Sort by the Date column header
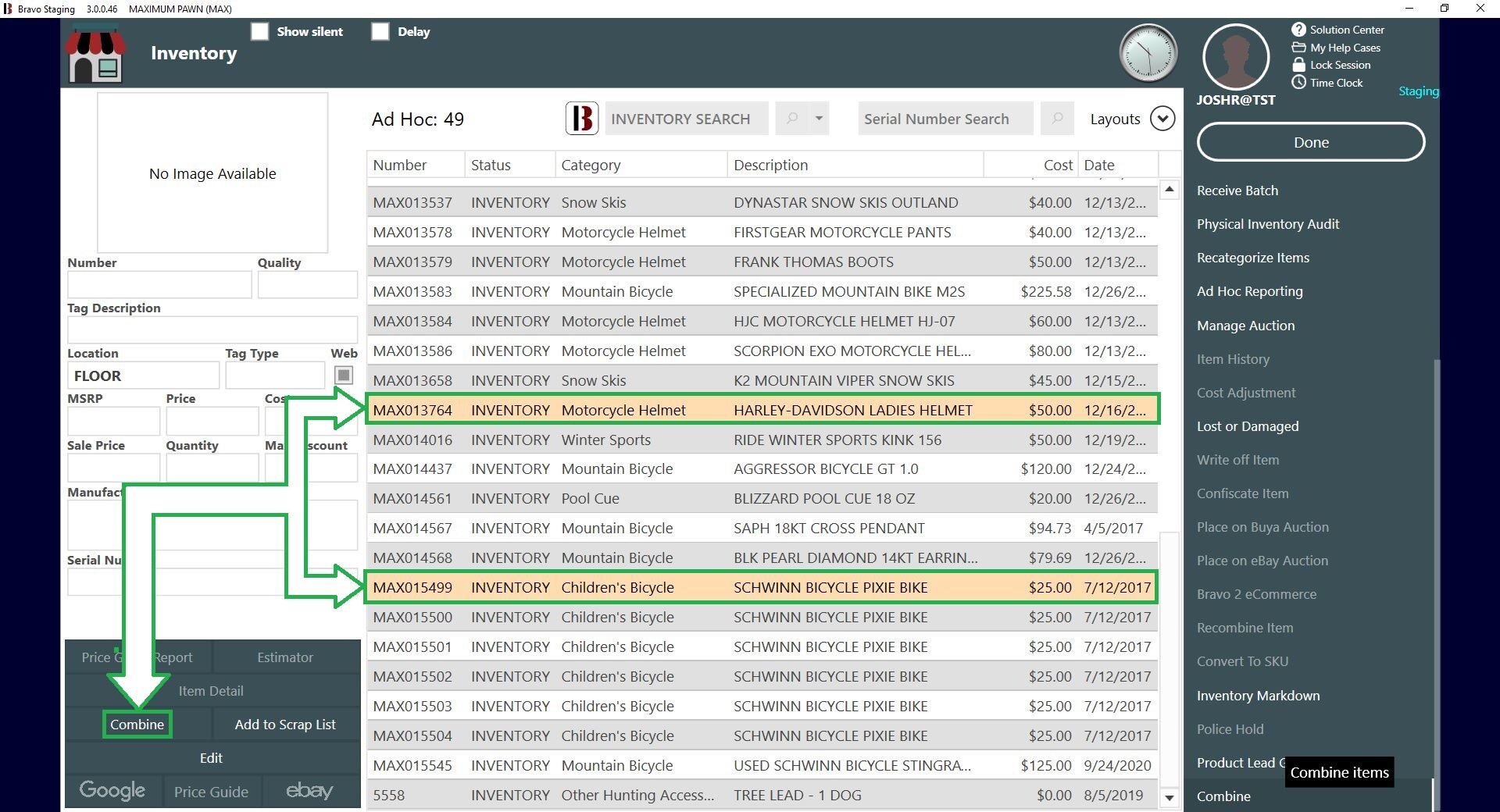 (x=1118, y=165)
